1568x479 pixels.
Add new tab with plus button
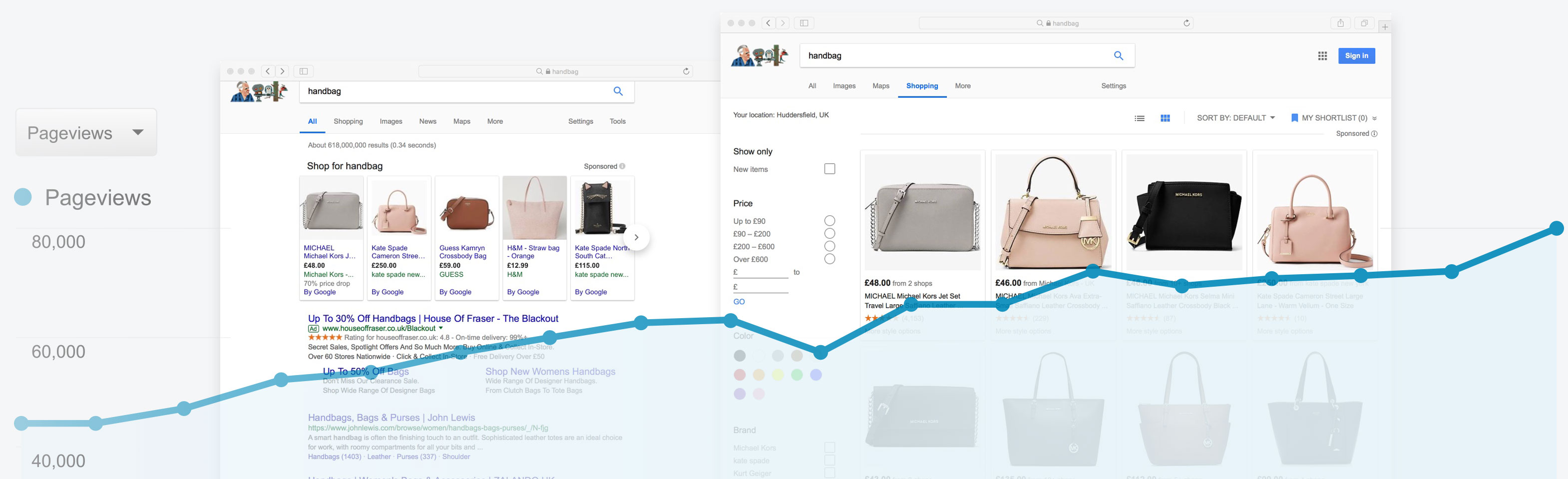point(1385,27)
